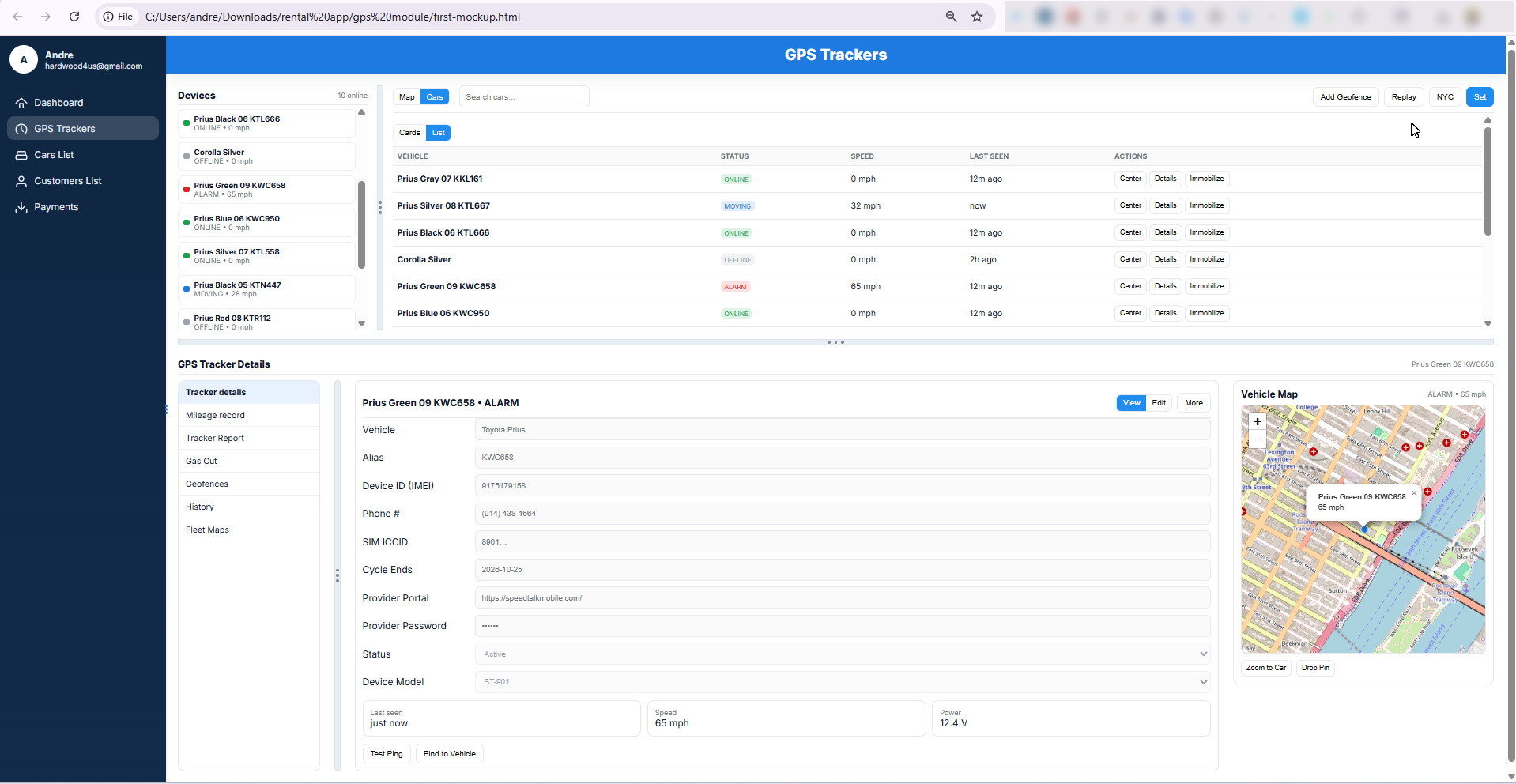The image size is (1516, 784).
Task: Reload the page in the browser
Action: coord(74,17)
